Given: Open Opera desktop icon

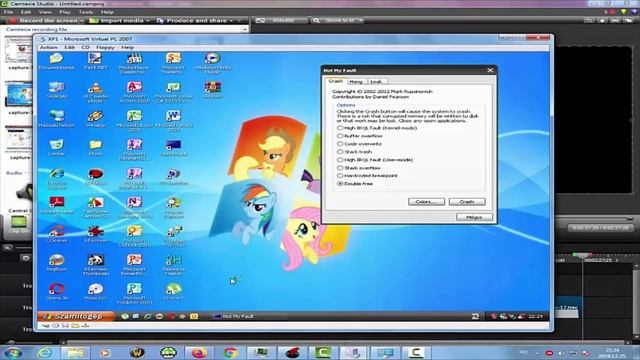Looking at the screenshot, I should pos(56,292).
